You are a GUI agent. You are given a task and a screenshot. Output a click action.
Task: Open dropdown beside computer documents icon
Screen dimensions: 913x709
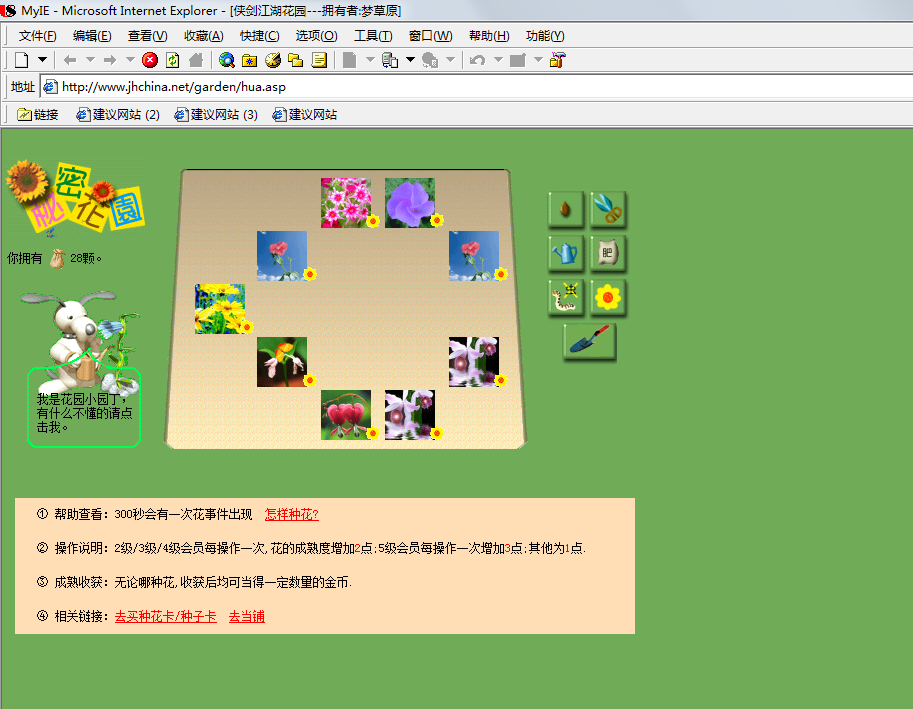coord(411,59)
